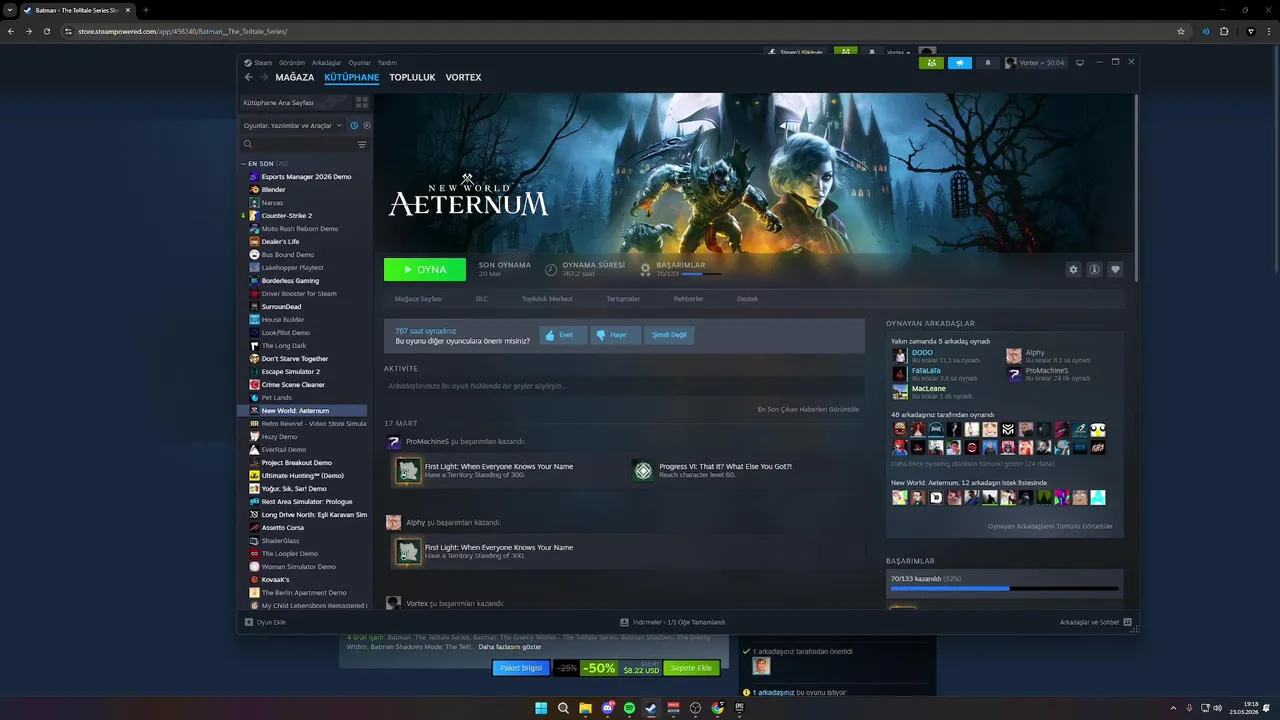1280x720 pixels.
Task: Open 'Progress VI' achievement icon
Action: pos(643,470)
